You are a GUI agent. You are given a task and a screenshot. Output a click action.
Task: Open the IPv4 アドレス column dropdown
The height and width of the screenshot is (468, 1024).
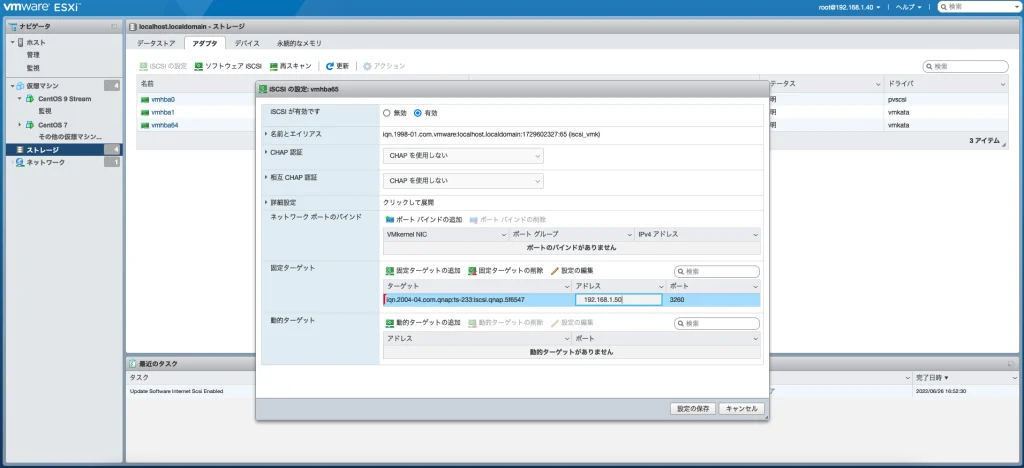(755, 234)
